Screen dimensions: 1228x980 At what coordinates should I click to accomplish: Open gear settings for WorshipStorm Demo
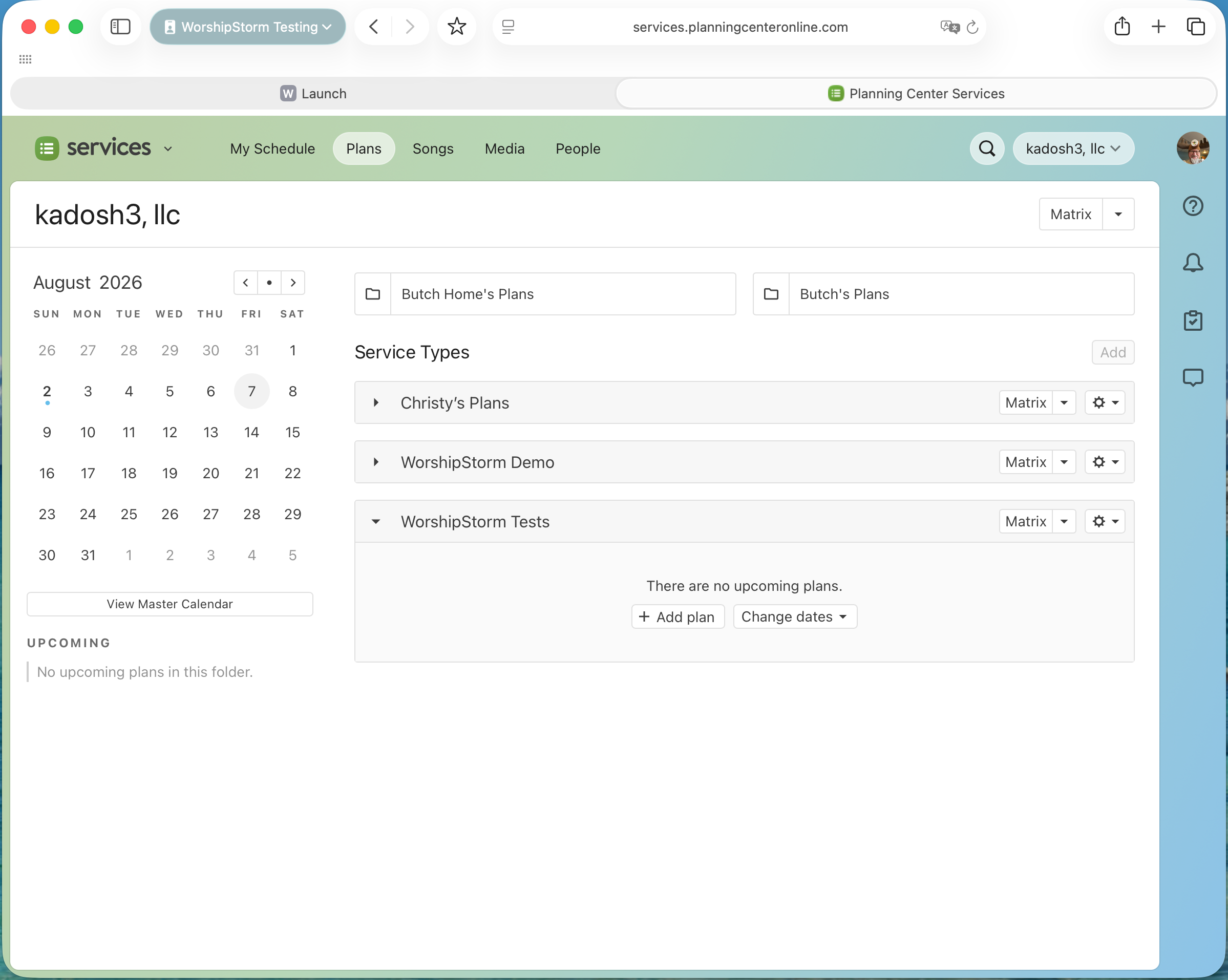point(1105,462)
